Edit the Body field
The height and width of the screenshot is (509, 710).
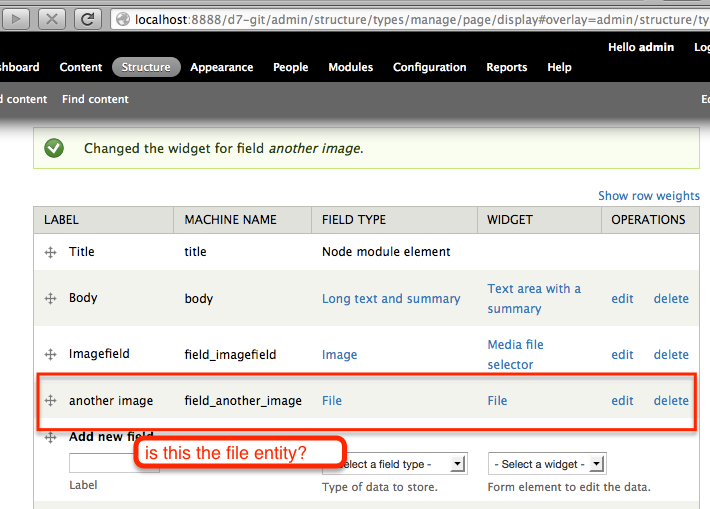(x=622, y=298)
